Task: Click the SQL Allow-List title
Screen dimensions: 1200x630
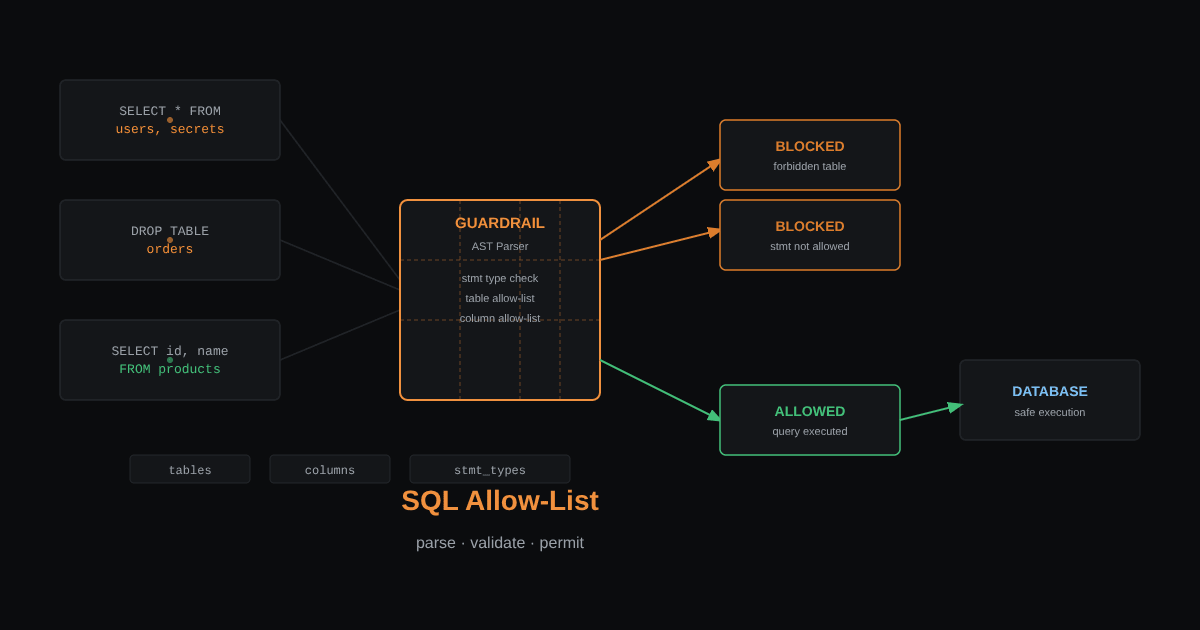Action: (500, 500)
